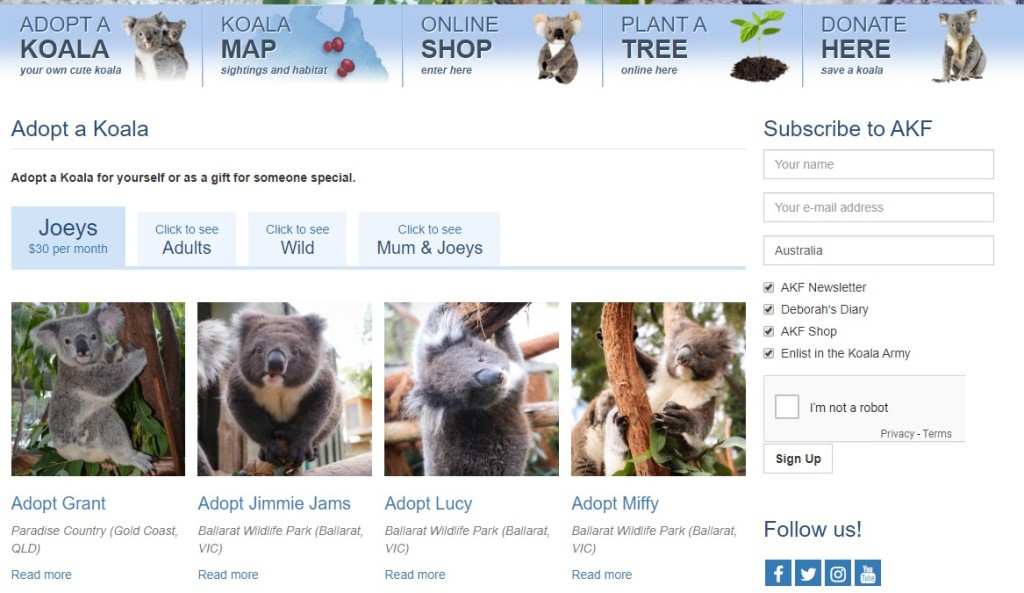Open the Facebook social icon

click(778, 573)
